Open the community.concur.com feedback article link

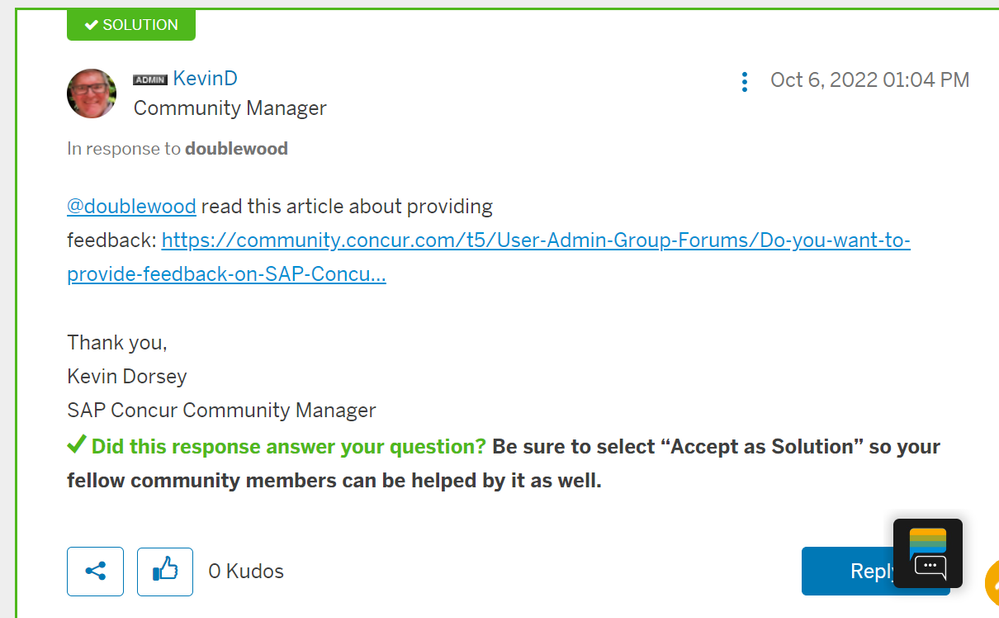tap(536, 240)
